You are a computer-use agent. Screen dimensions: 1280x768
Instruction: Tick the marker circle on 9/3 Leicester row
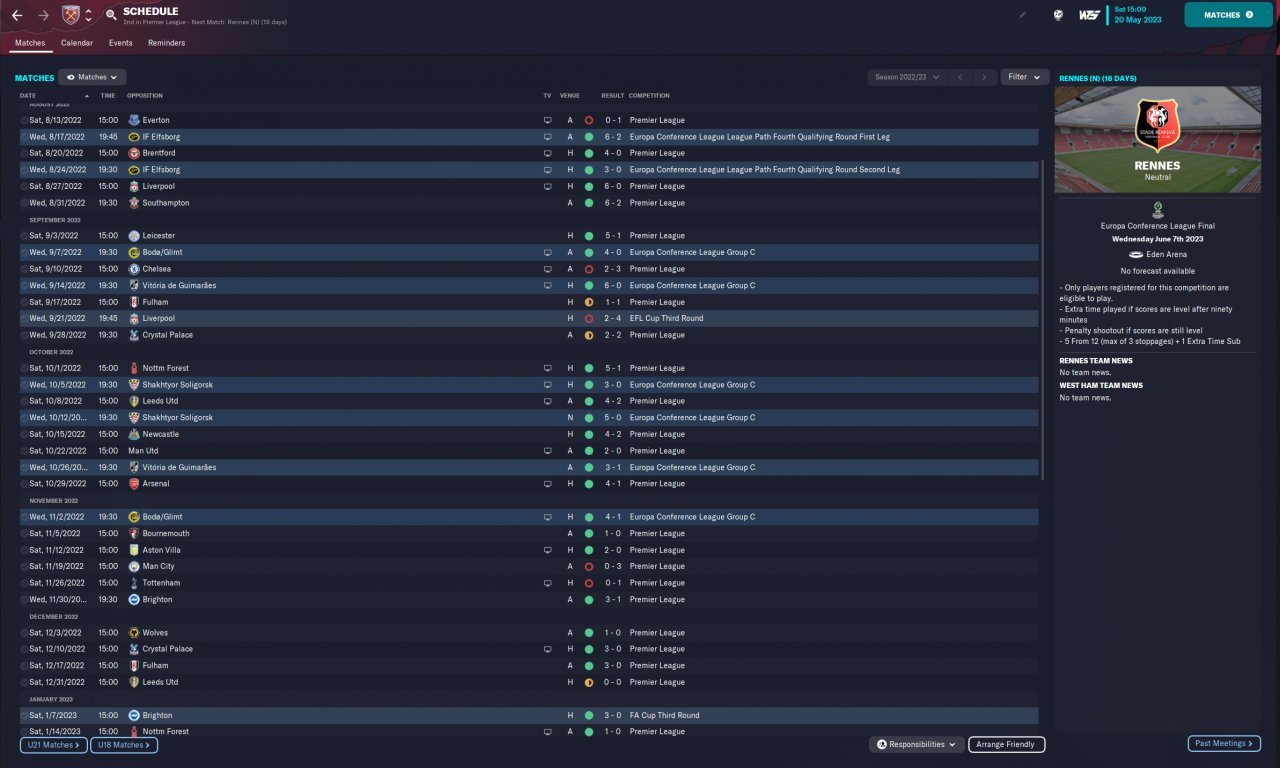pos(24,236)
